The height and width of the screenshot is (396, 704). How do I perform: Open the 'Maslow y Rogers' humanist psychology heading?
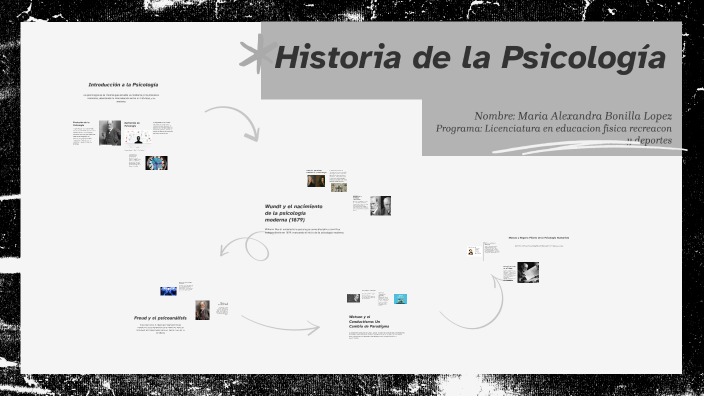pyautogui.click(x=539, y=238)
